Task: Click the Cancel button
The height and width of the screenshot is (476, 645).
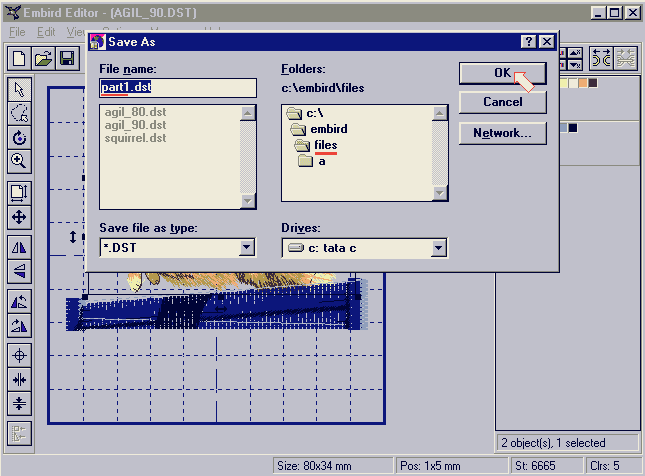Action: point(502,102)
